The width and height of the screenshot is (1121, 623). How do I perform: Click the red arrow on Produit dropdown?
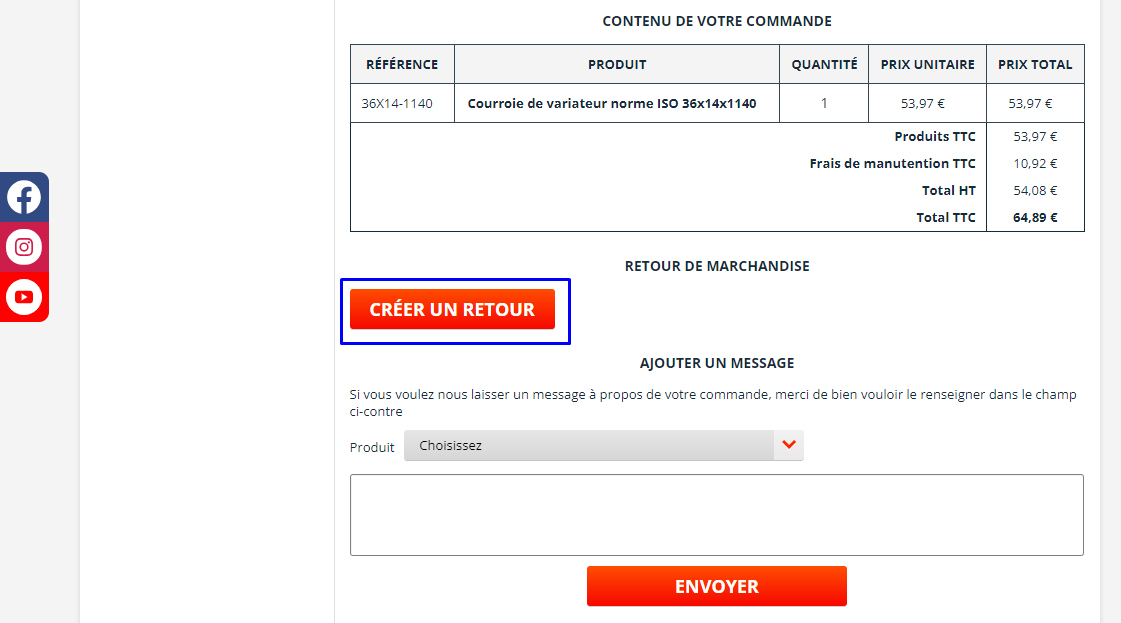point(789,446)
